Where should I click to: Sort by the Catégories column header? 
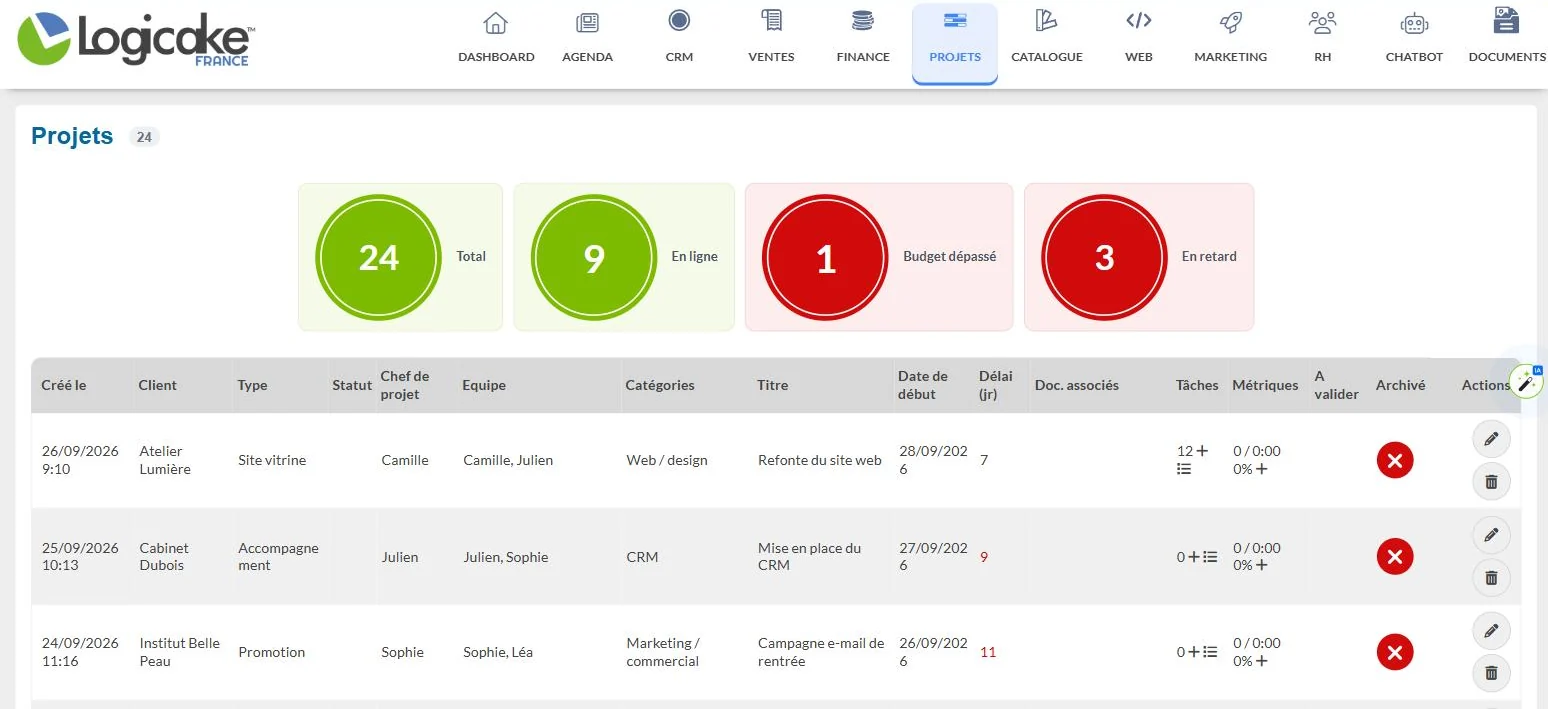(660, 385)
